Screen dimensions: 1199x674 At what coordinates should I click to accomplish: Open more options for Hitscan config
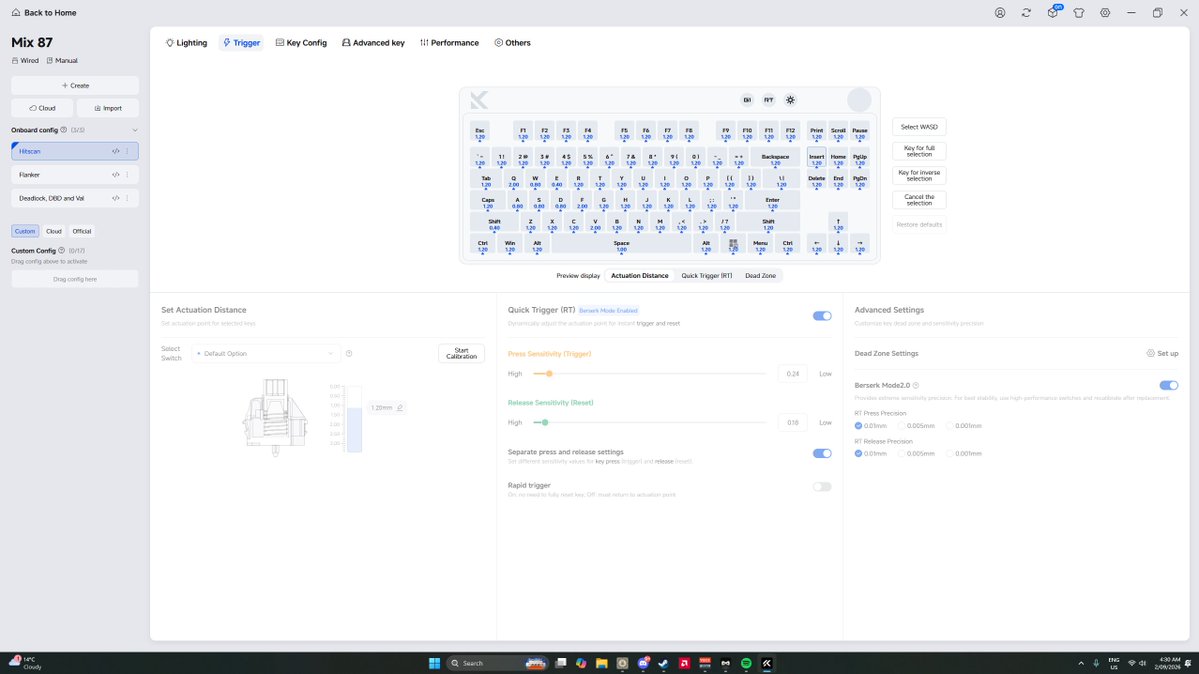(x=128, y=151)
